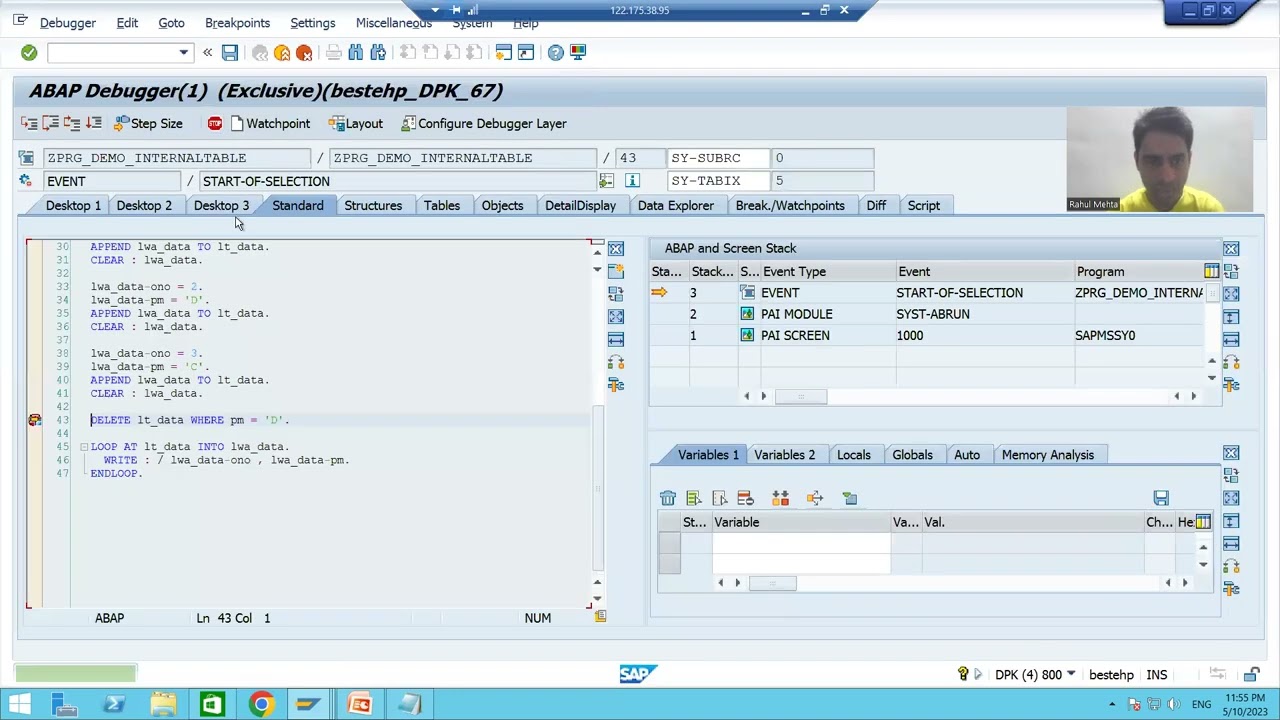
Task: Click the command input field
Action: (x=112, y=52)
